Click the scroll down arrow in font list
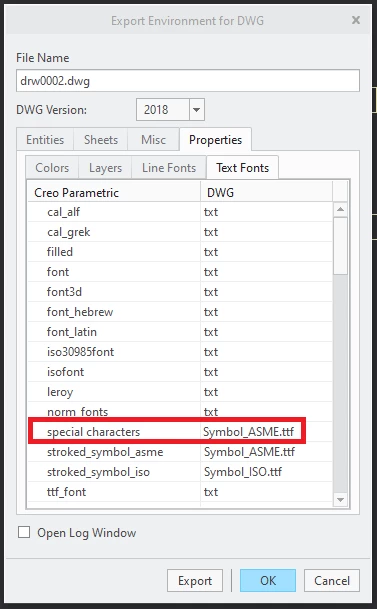 tap(341, 499)
